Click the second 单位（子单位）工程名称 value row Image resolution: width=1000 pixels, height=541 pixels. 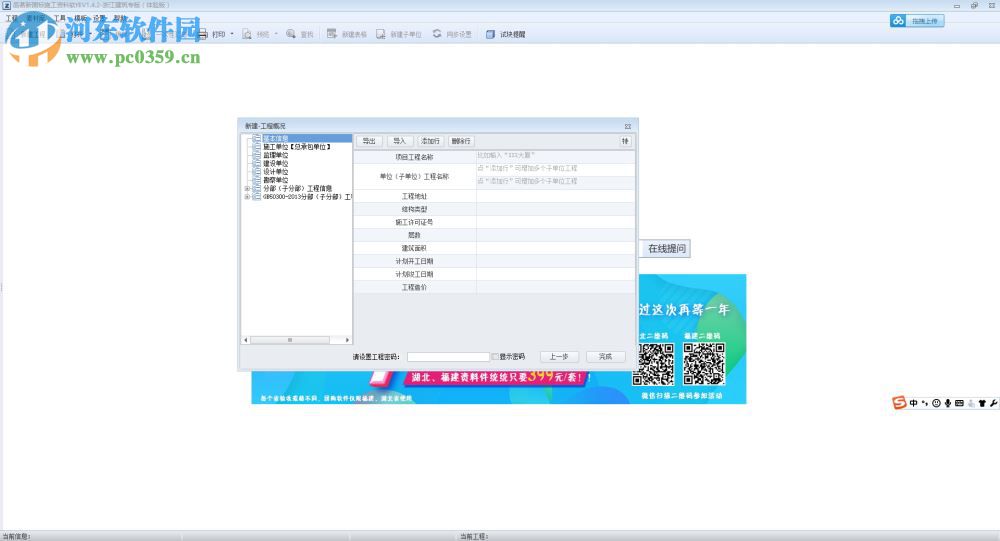(555, 182)
